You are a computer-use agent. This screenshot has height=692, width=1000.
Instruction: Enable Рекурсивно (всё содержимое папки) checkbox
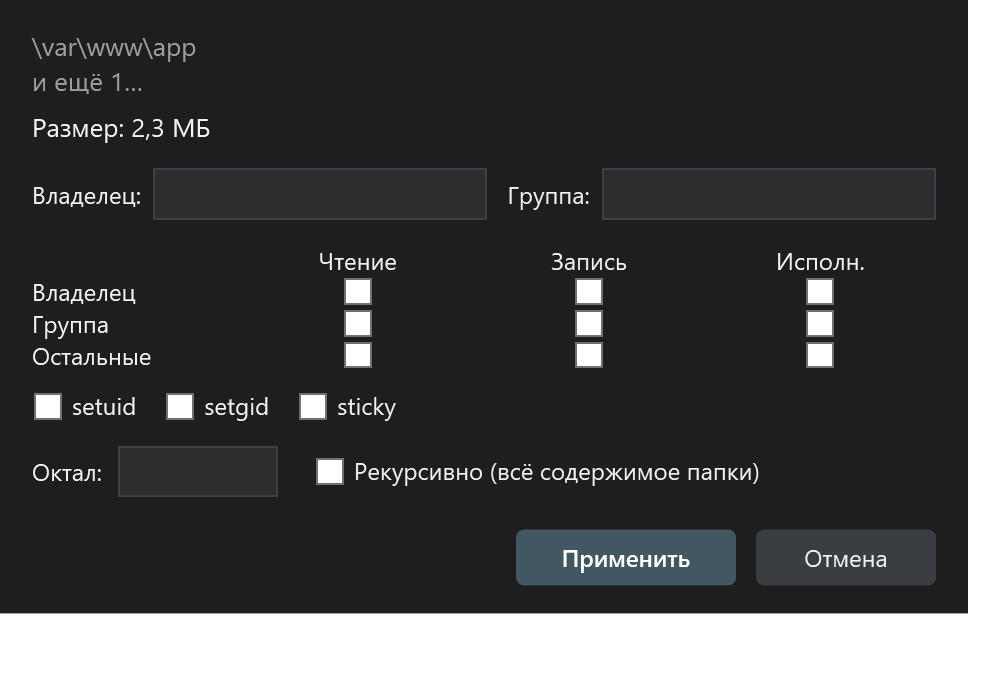[x=330, y=472]
